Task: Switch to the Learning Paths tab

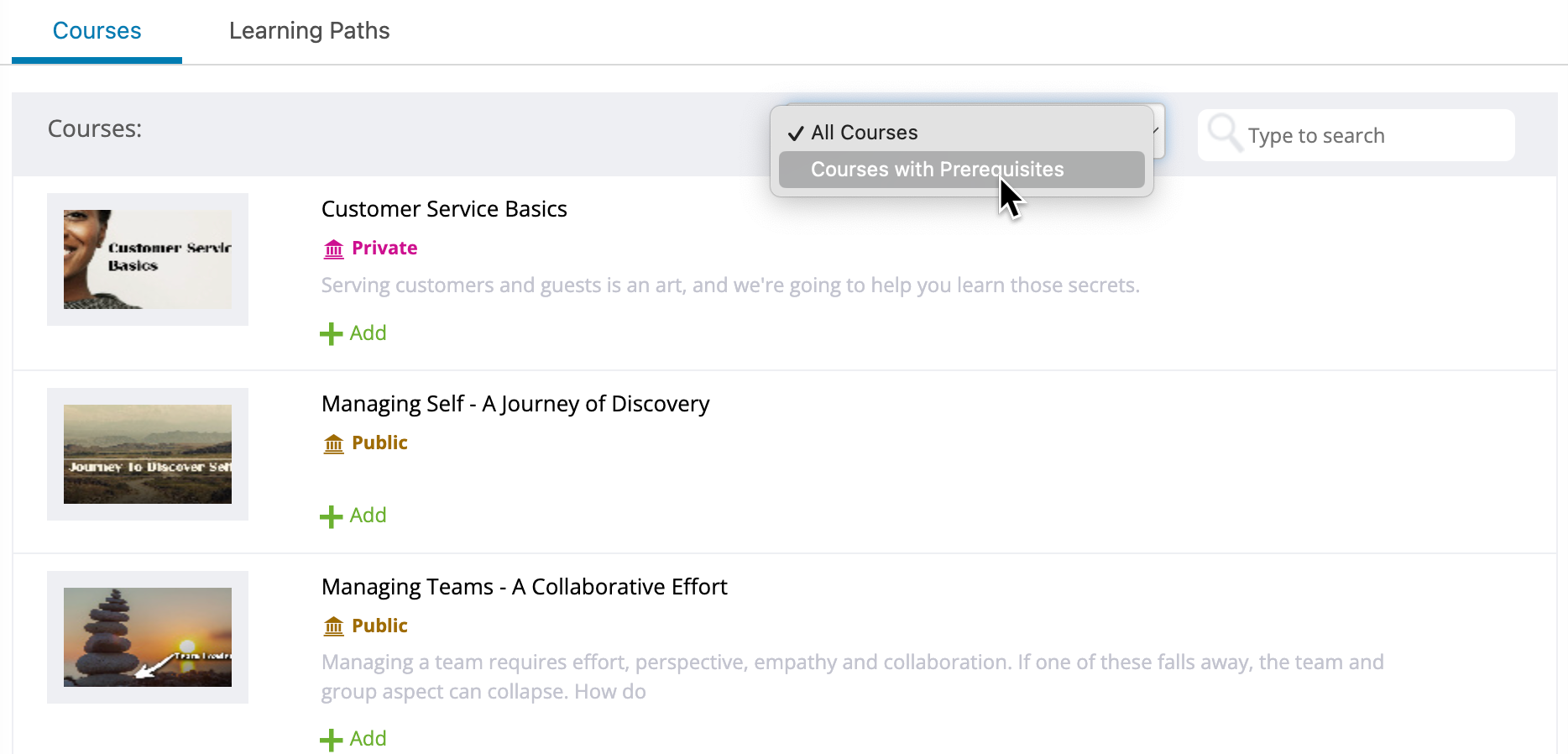Action: 309,30
